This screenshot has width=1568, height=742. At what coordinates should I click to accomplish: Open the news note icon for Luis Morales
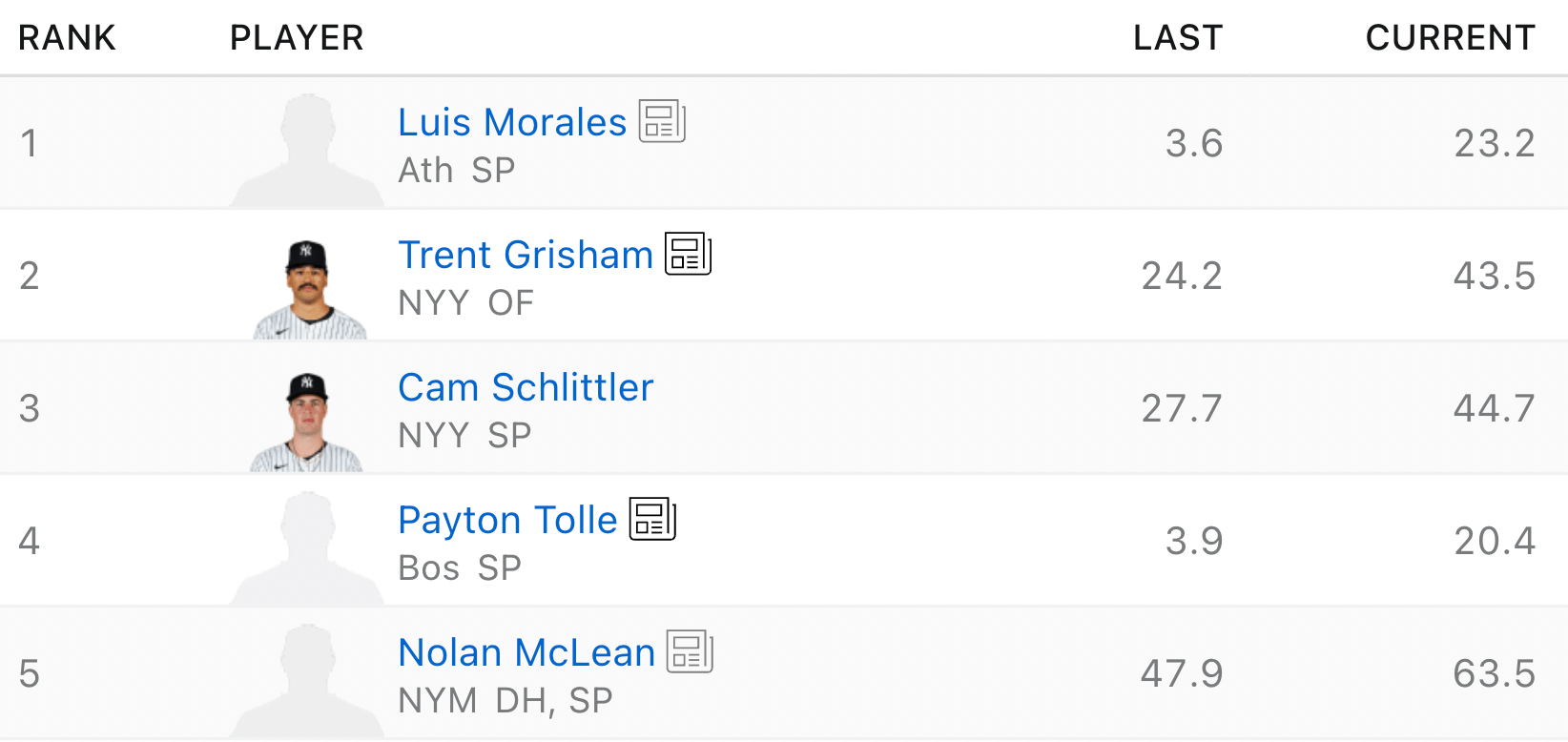(662, 121)
